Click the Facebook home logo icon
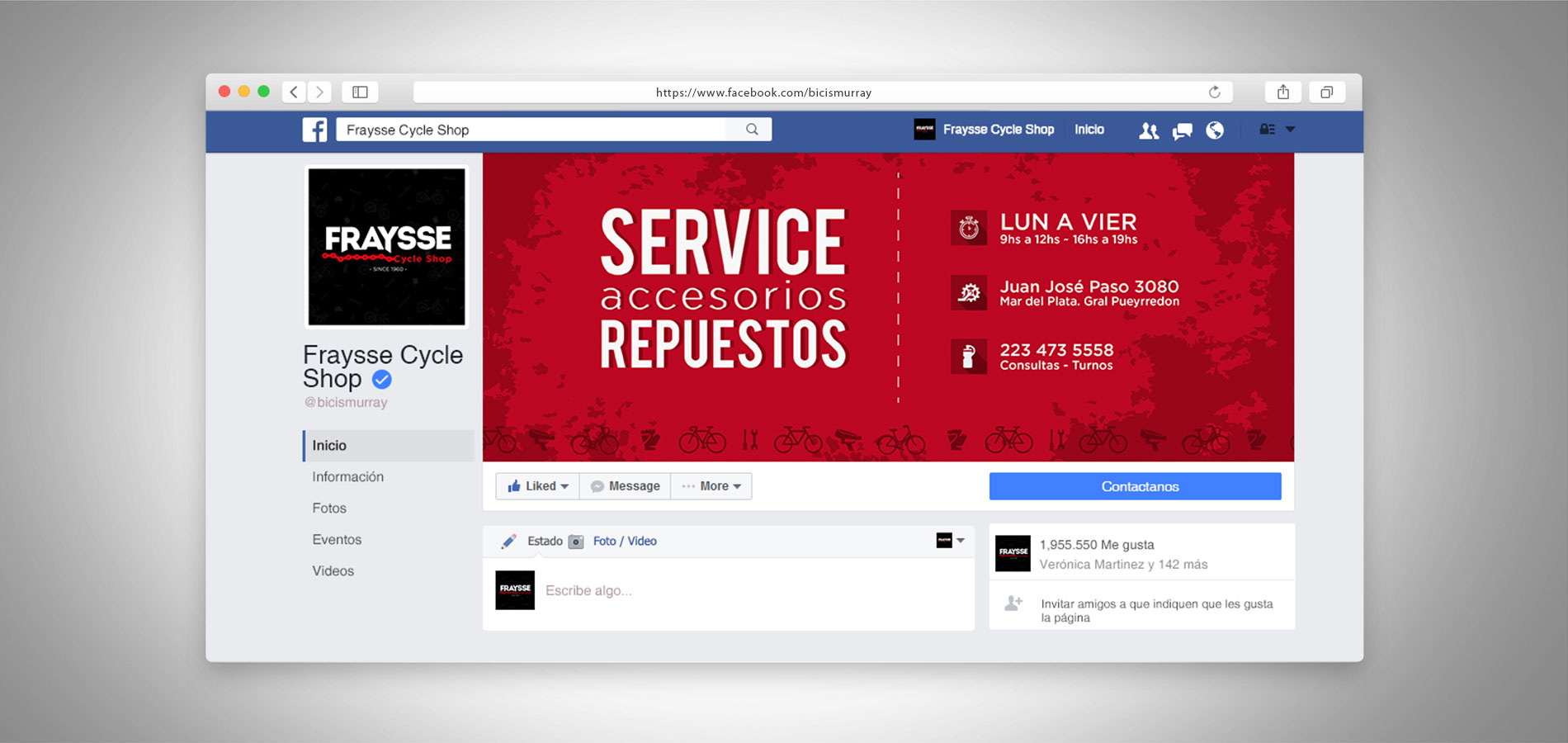This screenshot has width=1568, height=743. click(x=315, y=130)
